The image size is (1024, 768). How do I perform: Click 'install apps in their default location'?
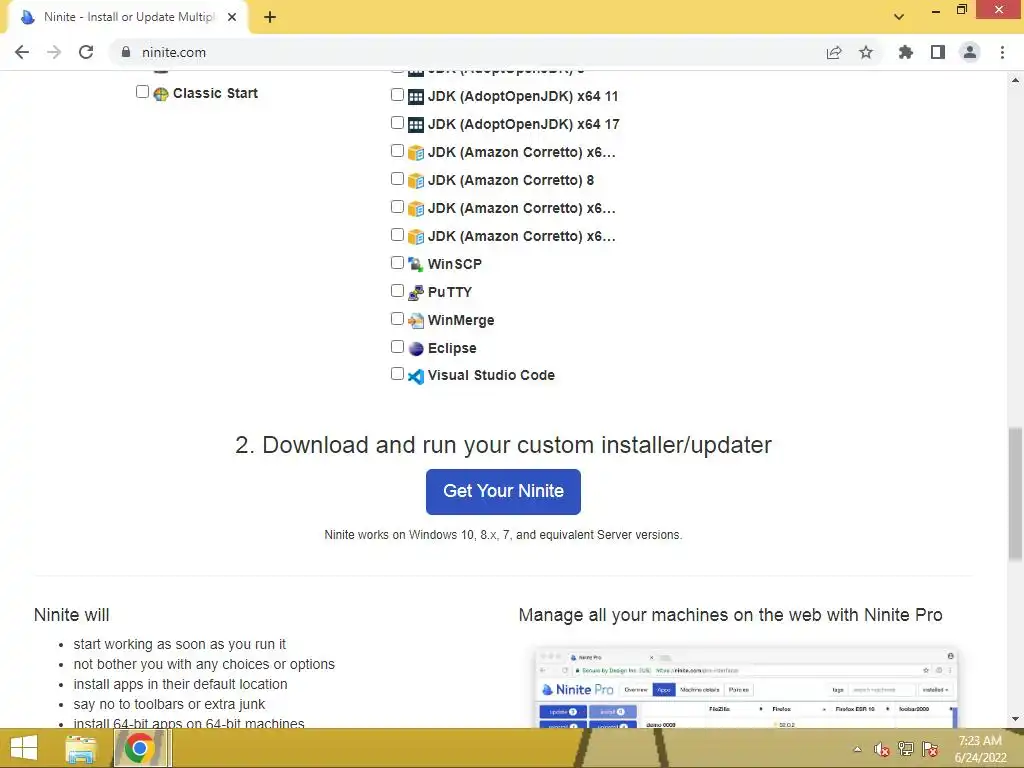point(180,684)
